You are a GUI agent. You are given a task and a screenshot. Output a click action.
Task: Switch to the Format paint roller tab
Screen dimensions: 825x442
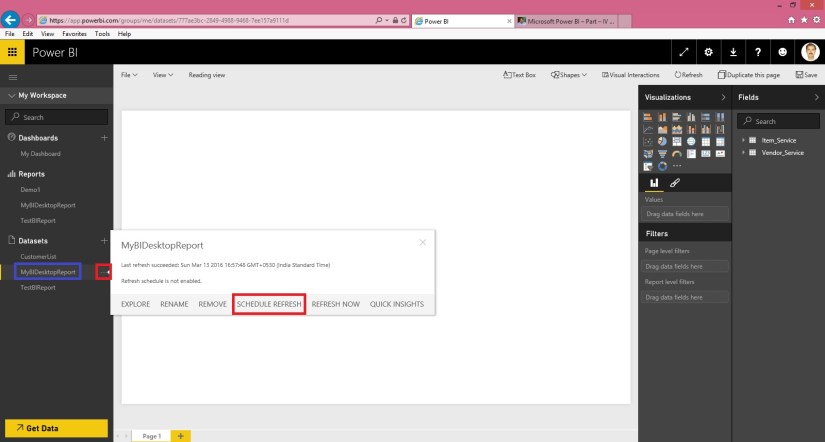click(x=675, y=183)
